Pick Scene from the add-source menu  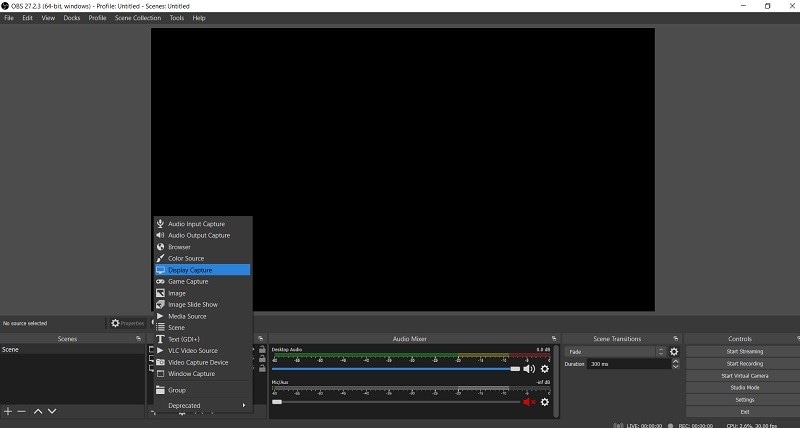203,328
